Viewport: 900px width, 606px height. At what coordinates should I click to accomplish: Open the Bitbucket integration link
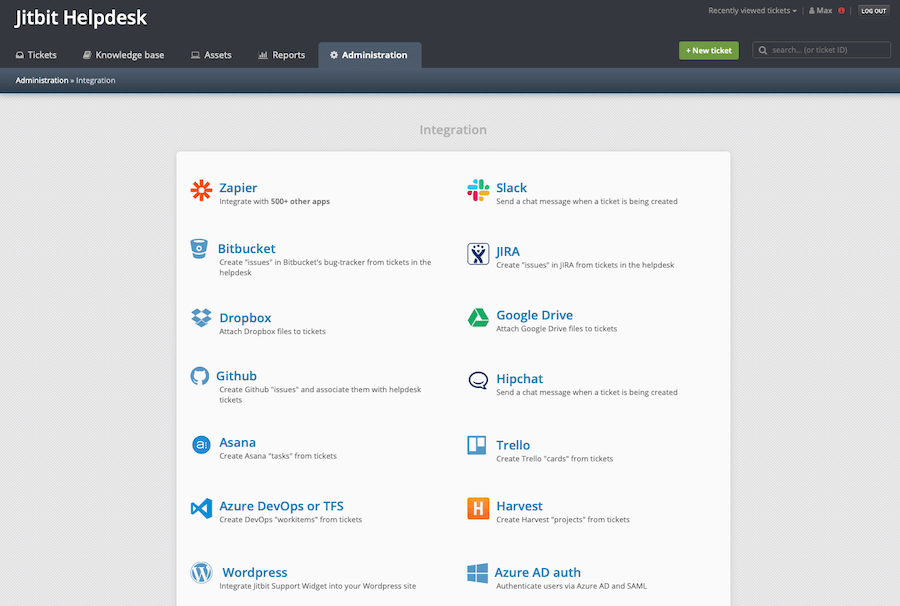click(x=247, y=248)
